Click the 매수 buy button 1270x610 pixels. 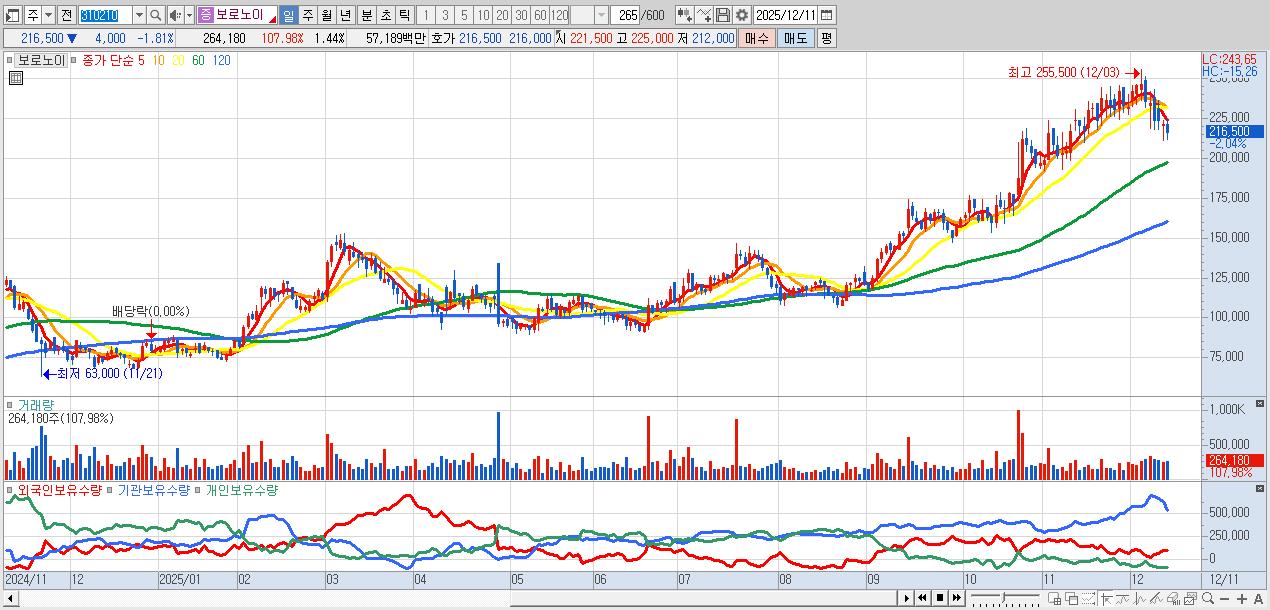(x=757, y=38)
